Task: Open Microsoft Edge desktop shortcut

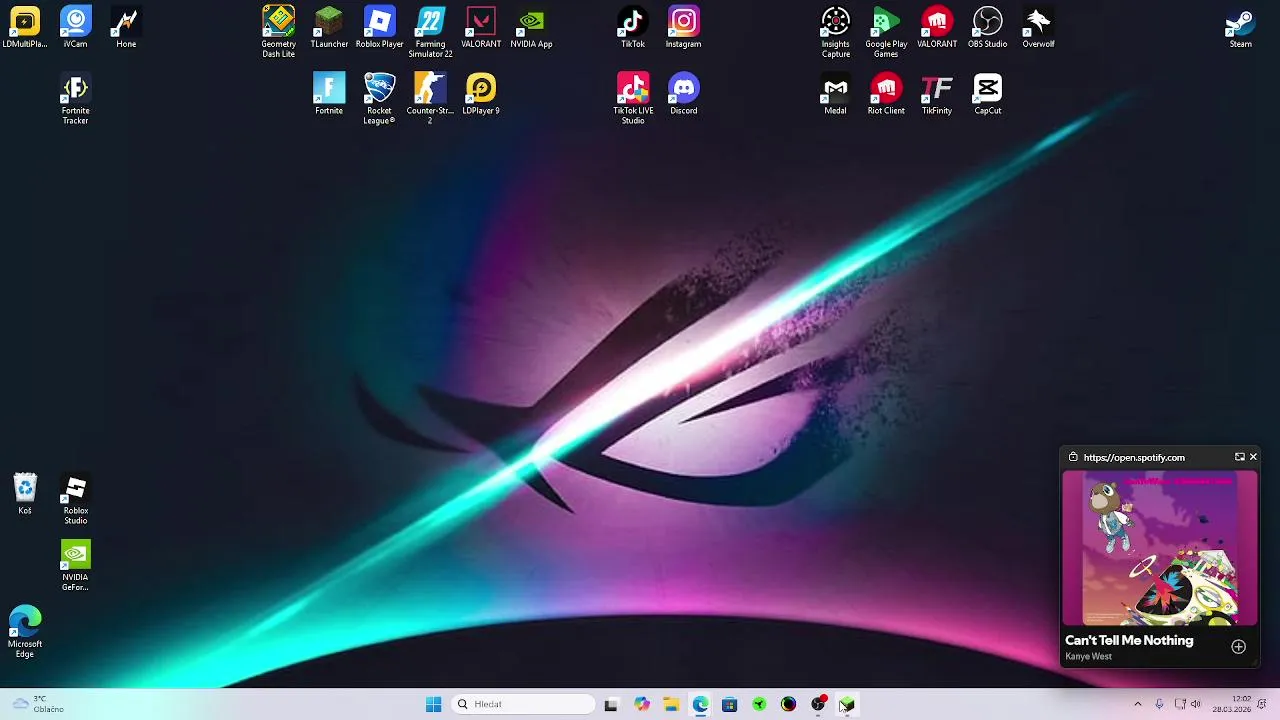Action: click(x=25, y=632)
